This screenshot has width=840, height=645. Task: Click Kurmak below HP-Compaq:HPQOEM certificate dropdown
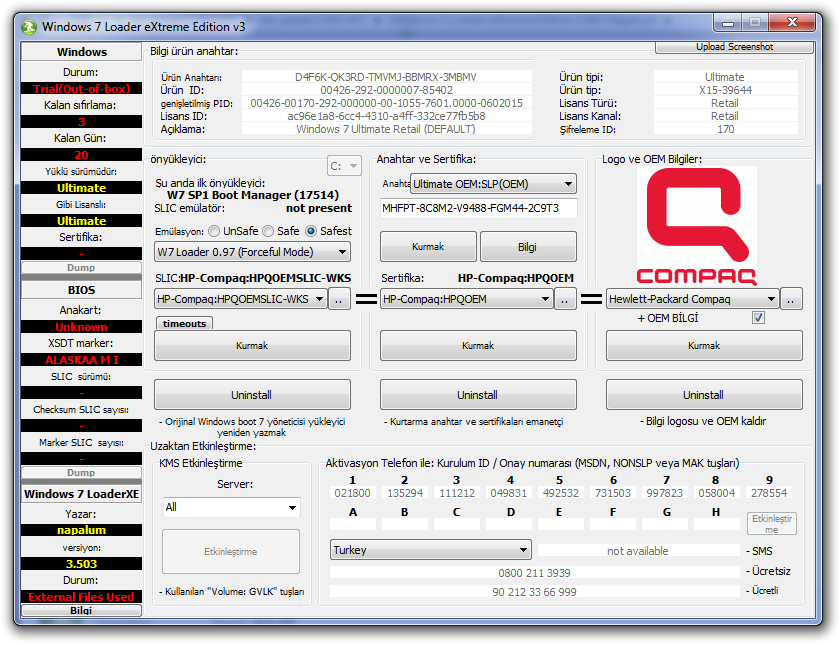click(x=478, y=346)
